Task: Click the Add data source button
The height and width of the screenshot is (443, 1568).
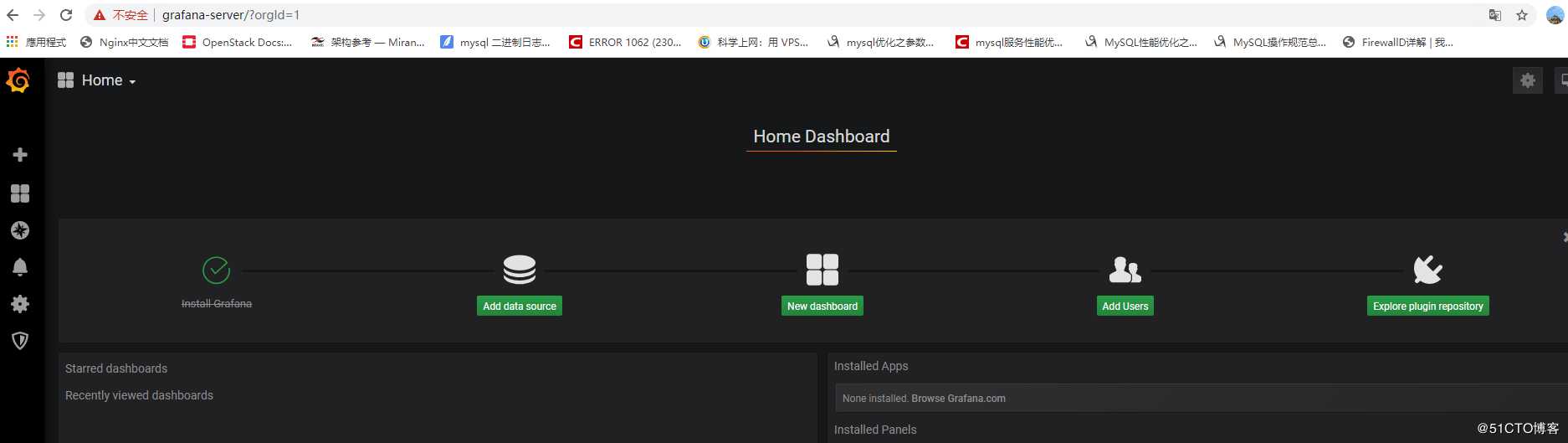Action: (520, 306)
